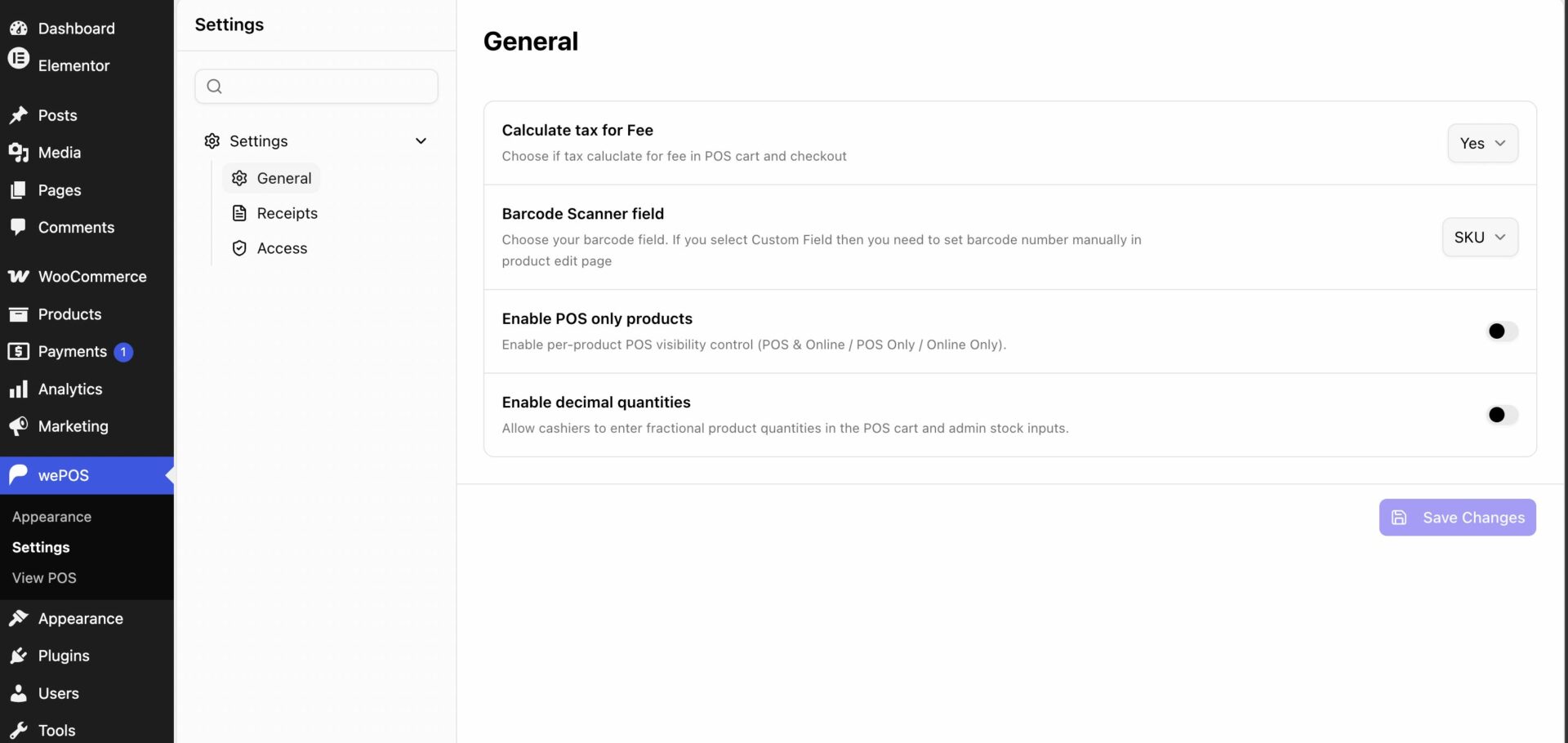Click the Access shield icon
The image size is (1568, 743).
coord(239,248)
